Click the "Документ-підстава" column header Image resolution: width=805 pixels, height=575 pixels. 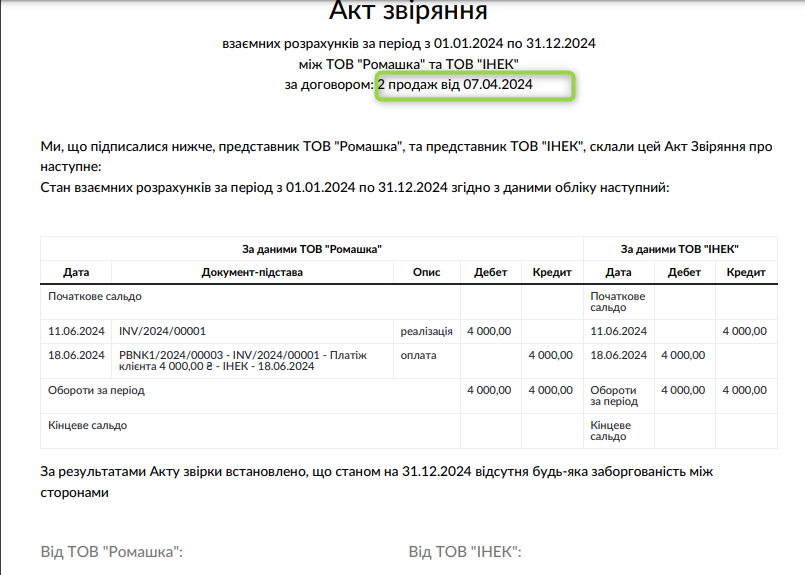(251, 272)
